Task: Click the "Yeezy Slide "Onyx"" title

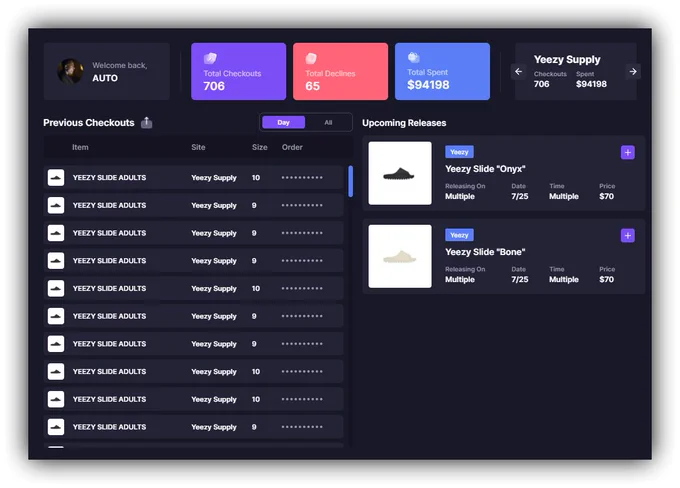Action: [x=485, y=169]
